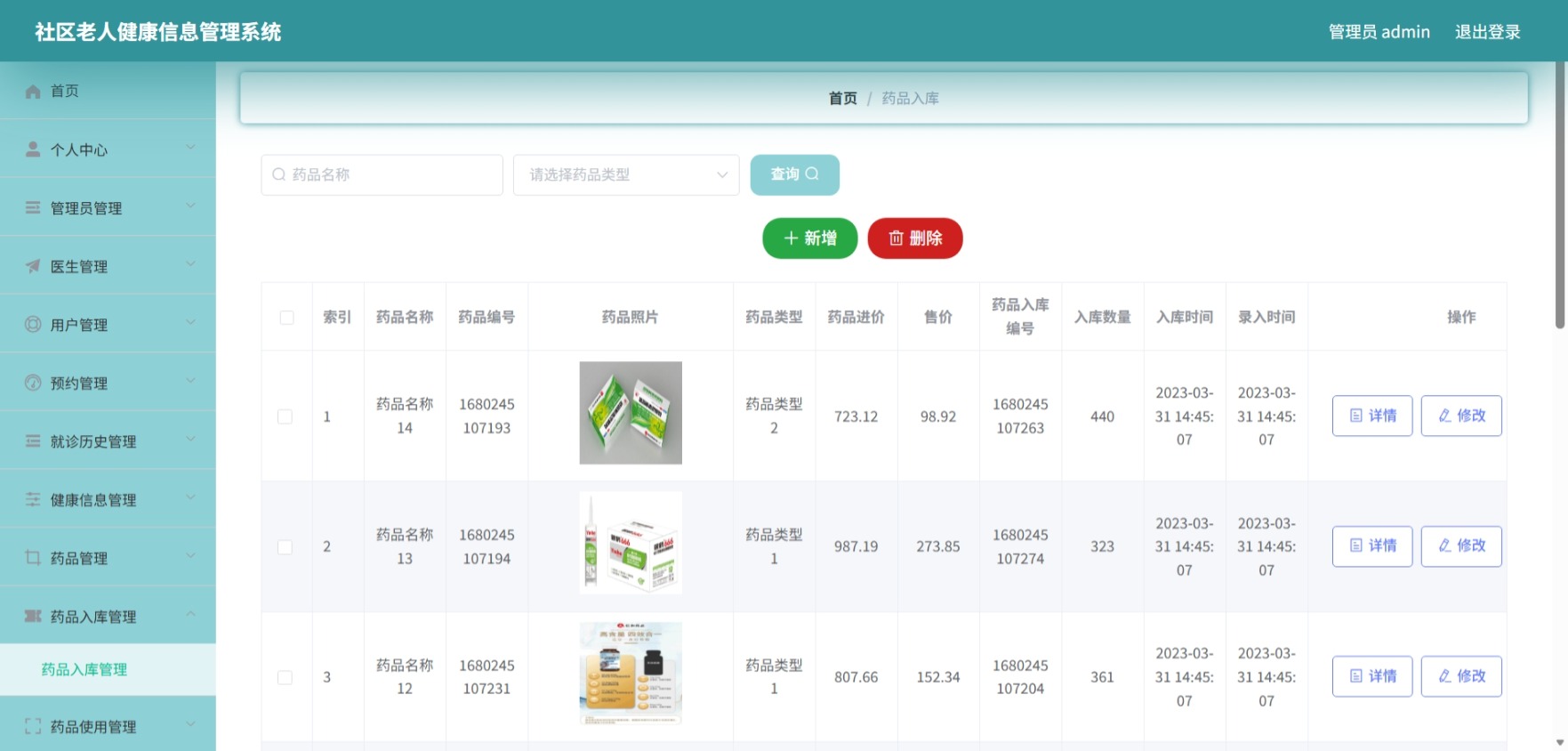
Task: Expand 医生管理 menu chevron
Action: click(190, 263)
